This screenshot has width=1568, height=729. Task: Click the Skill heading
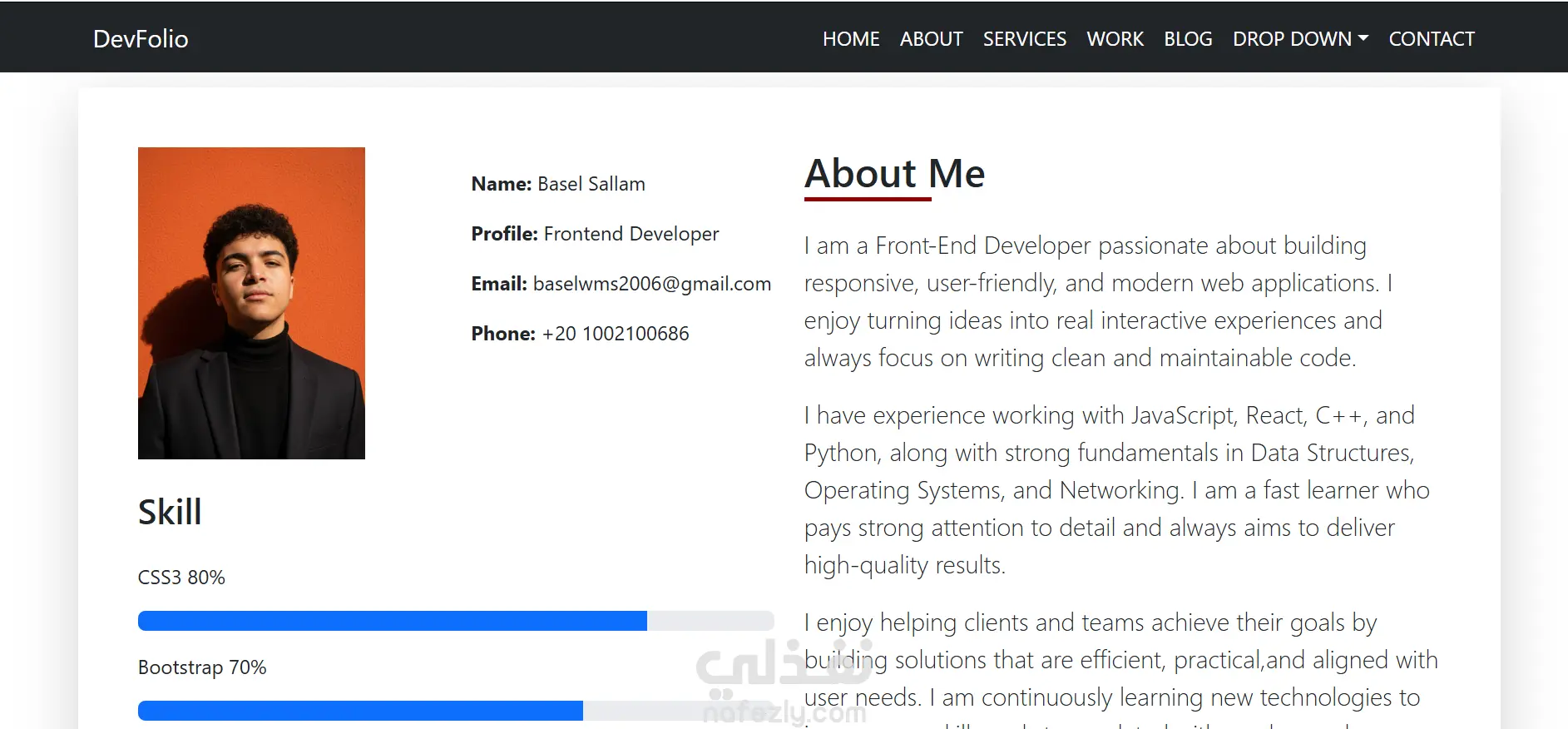pyautogui.click(x=170, y=512)
